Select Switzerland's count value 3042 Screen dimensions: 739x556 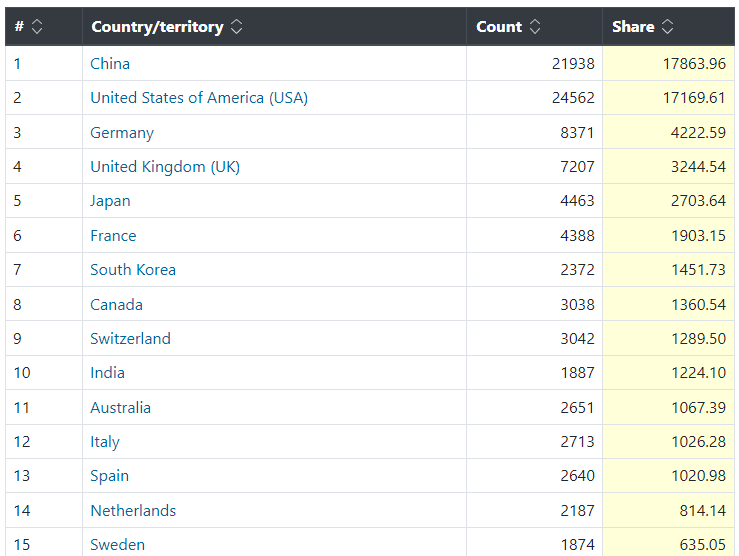[577, 339]
